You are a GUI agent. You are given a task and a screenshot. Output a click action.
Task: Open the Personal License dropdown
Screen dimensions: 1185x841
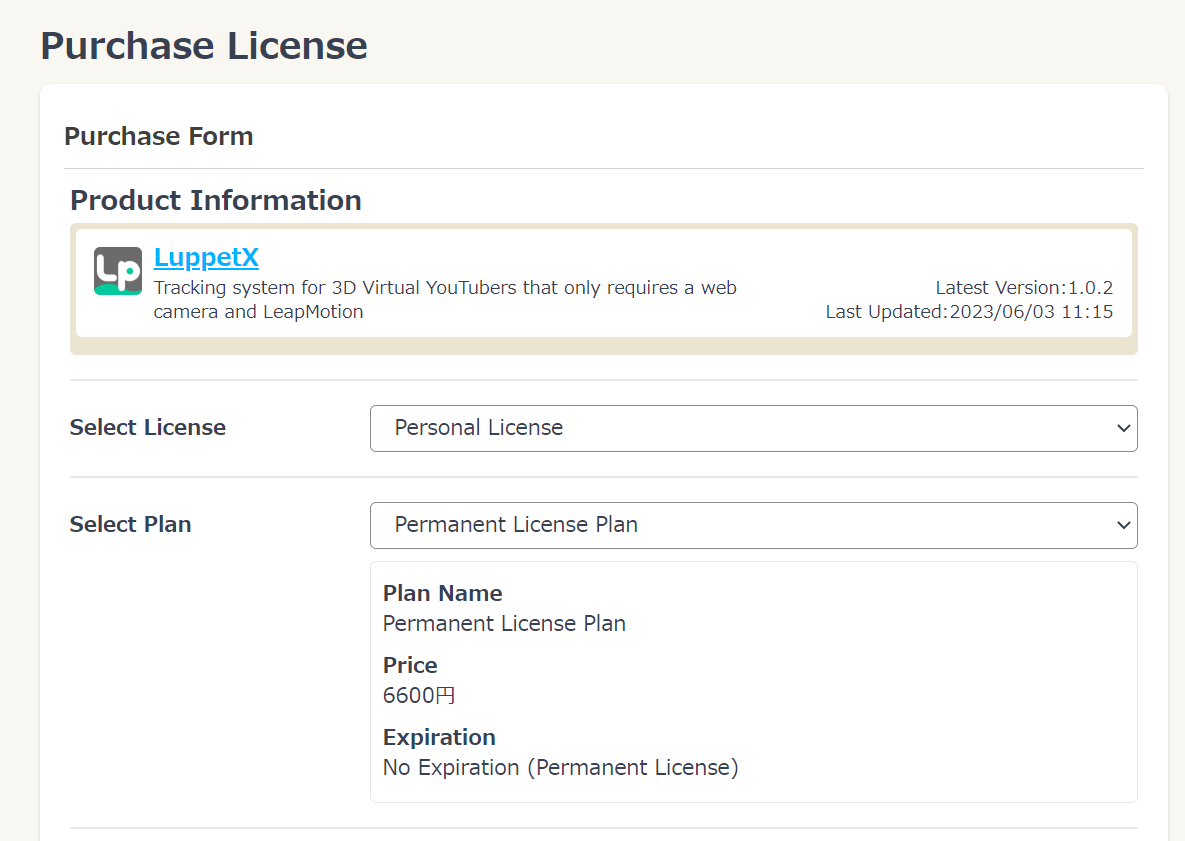tap(752, 428)
